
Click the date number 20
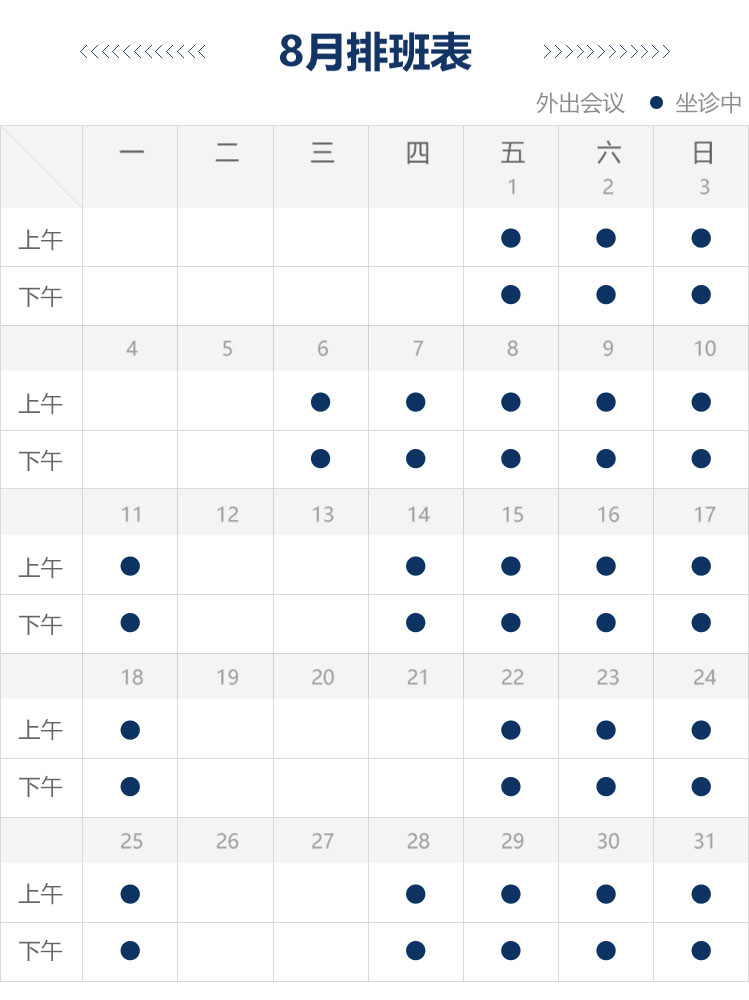(323, 677)
